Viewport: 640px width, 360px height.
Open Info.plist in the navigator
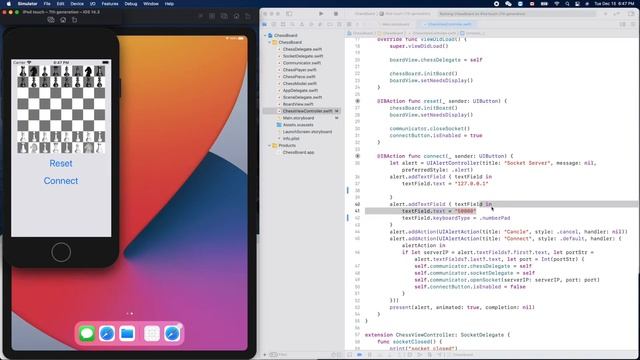[291, 139]
